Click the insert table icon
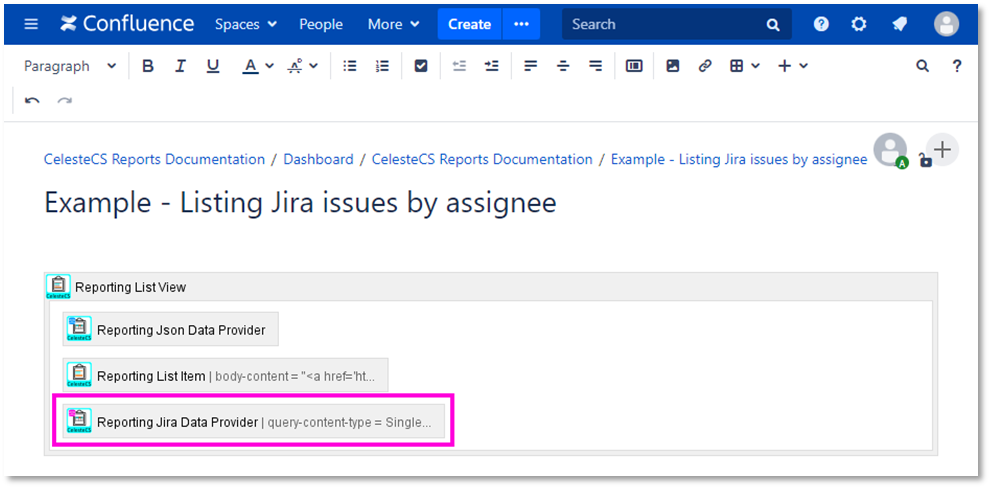This screenshot has height=489, width=991. click(x=736, y=66)
